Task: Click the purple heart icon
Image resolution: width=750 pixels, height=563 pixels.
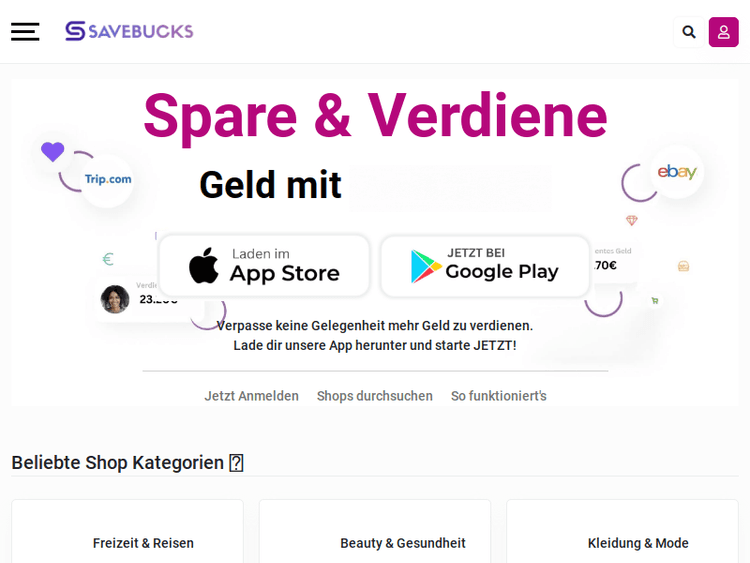Action: tap(53, 152)
